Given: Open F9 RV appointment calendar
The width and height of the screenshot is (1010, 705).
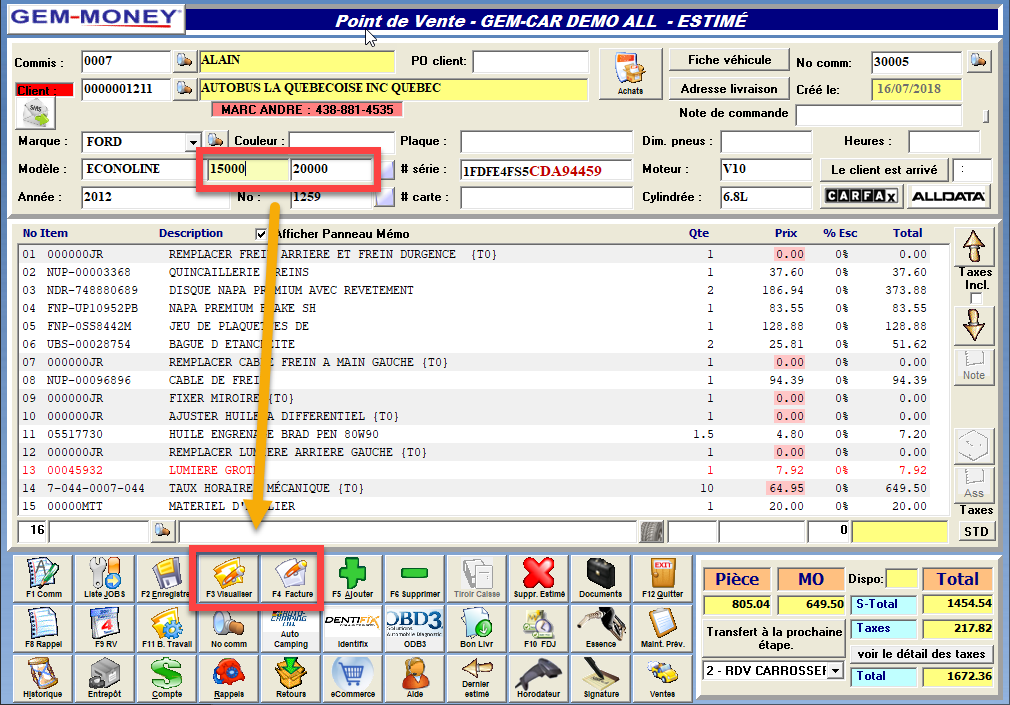Looking at the screenshot, I should pyautogui.click(x=104, y=627).
